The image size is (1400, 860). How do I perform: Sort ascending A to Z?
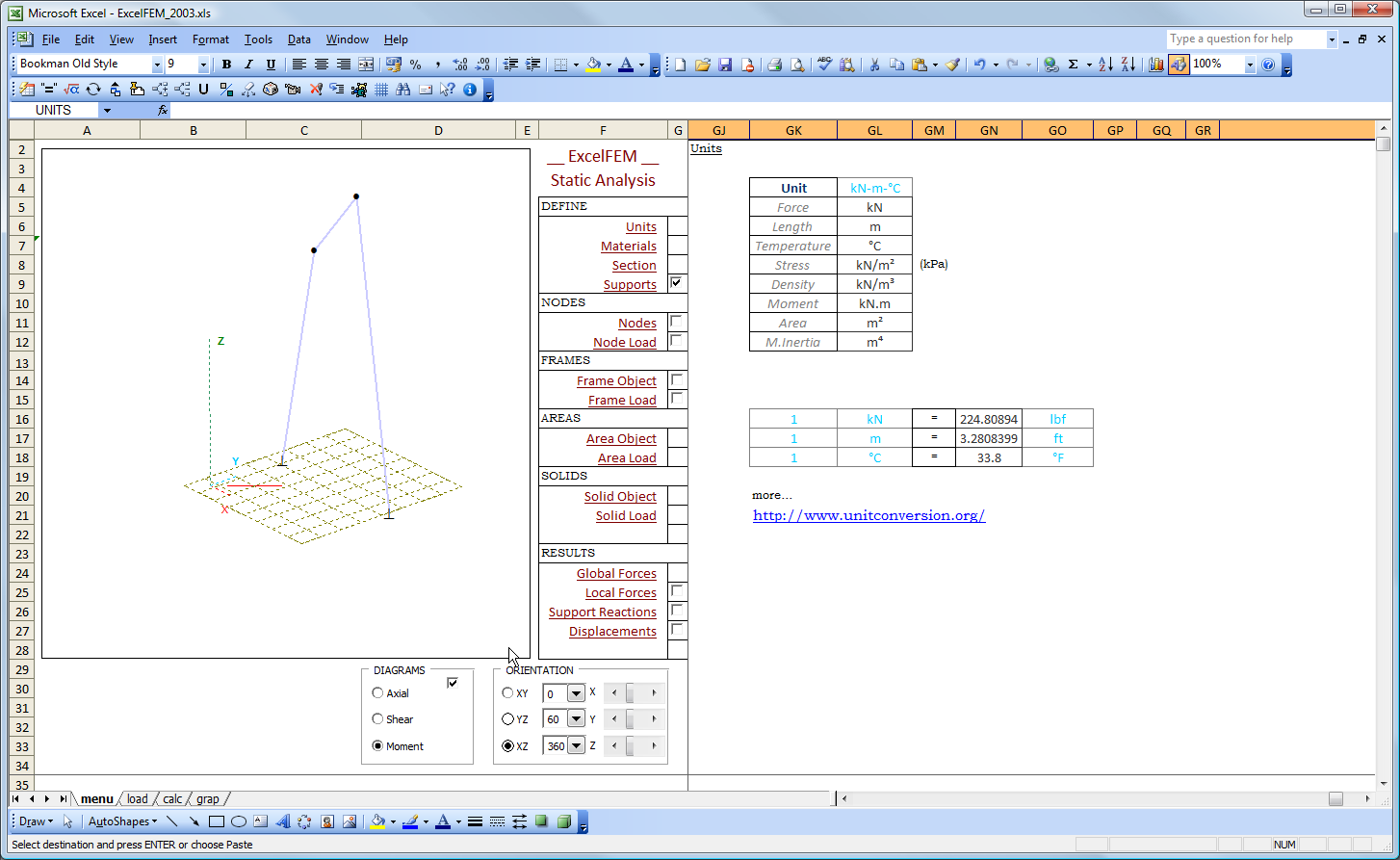tap(1105, 65)
